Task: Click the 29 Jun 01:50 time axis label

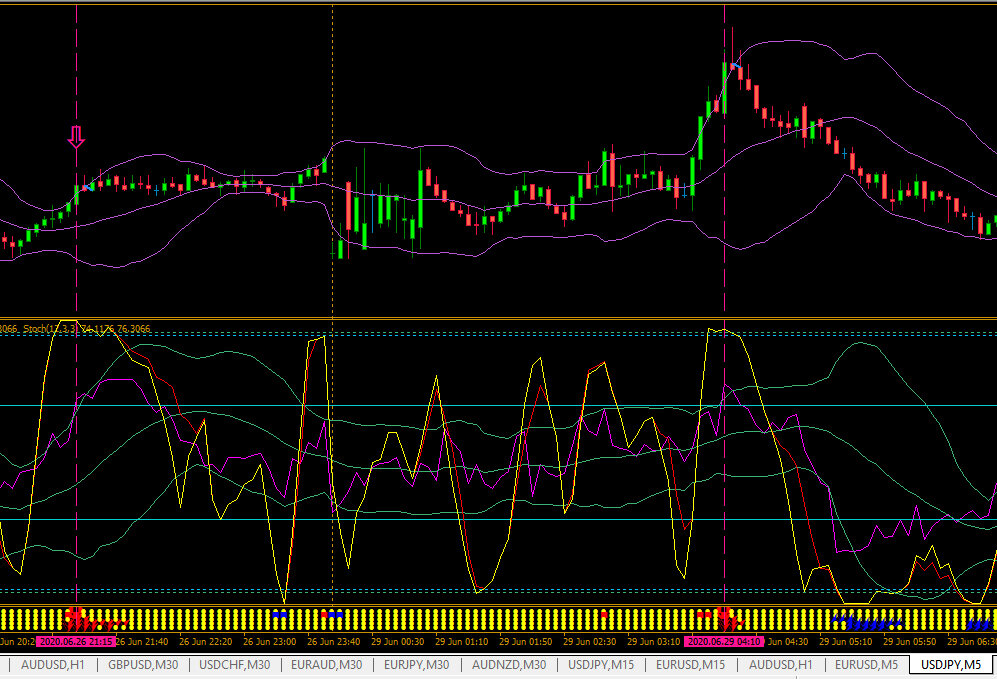Action: 526,641
